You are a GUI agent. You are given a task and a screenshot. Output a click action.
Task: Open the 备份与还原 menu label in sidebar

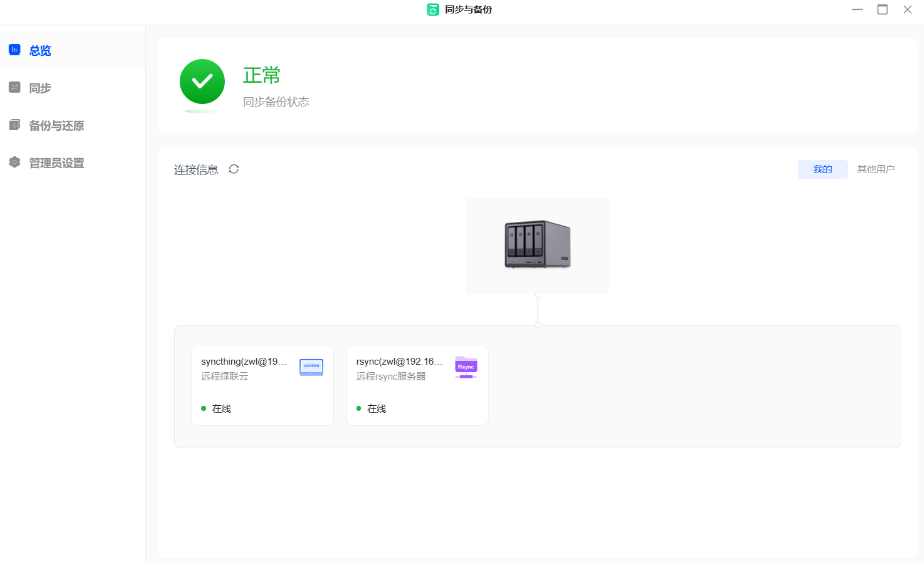(56, 126)
